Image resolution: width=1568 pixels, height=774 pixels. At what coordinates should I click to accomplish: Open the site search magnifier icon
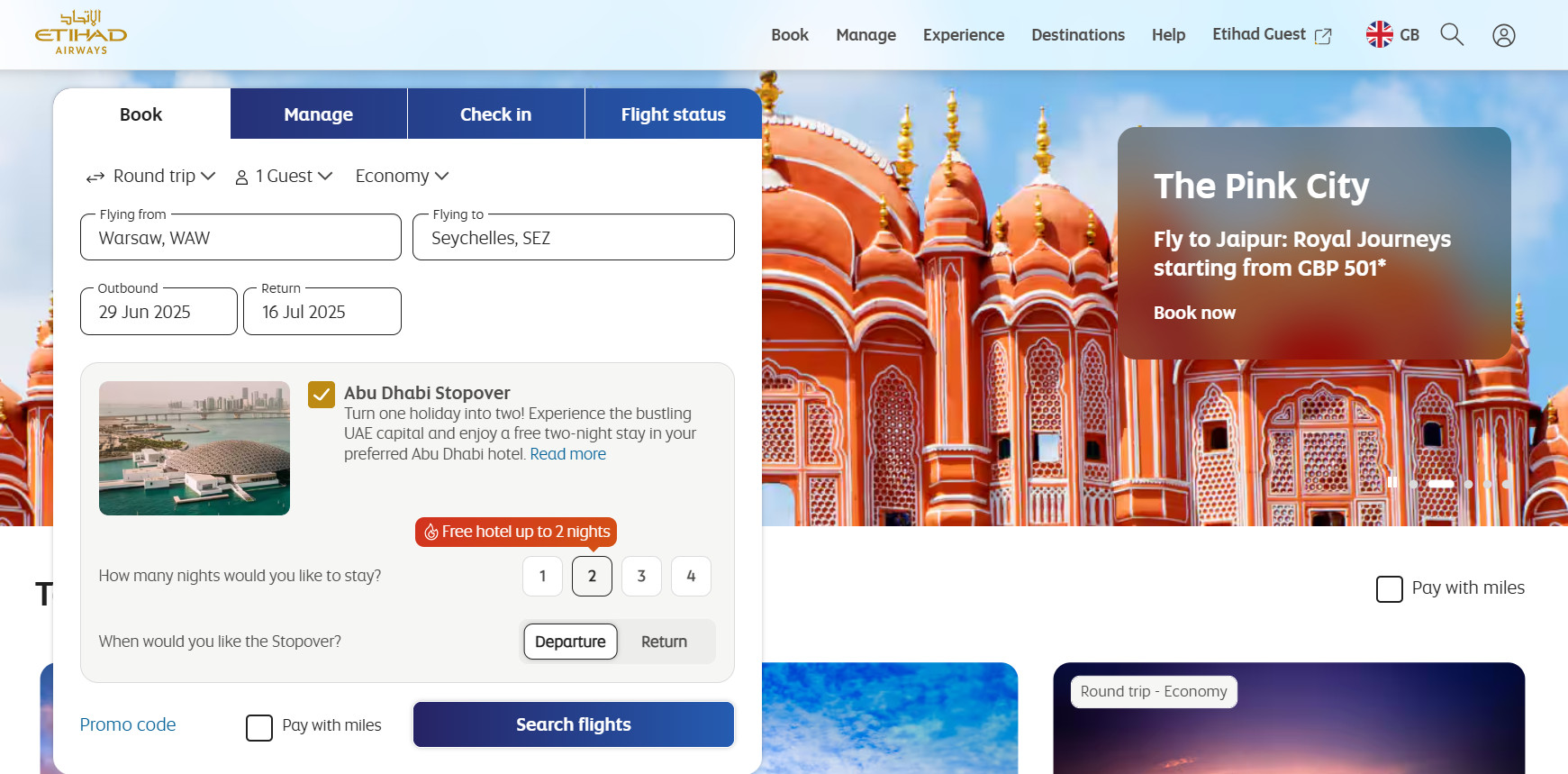point(1452,34)
